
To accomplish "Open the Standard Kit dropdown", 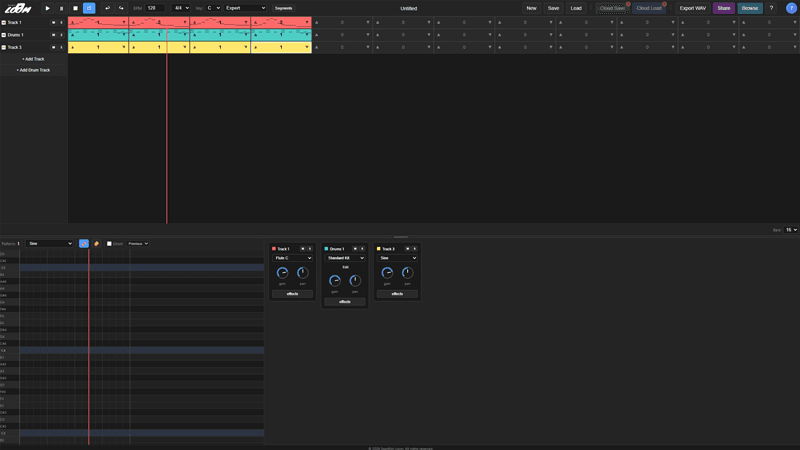I will tap(345, 258).
